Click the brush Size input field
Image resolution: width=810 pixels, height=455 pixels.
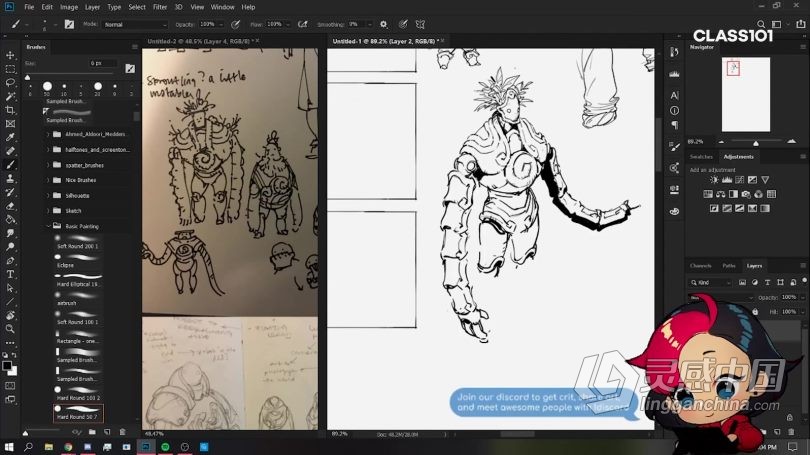tap(104, 63)
